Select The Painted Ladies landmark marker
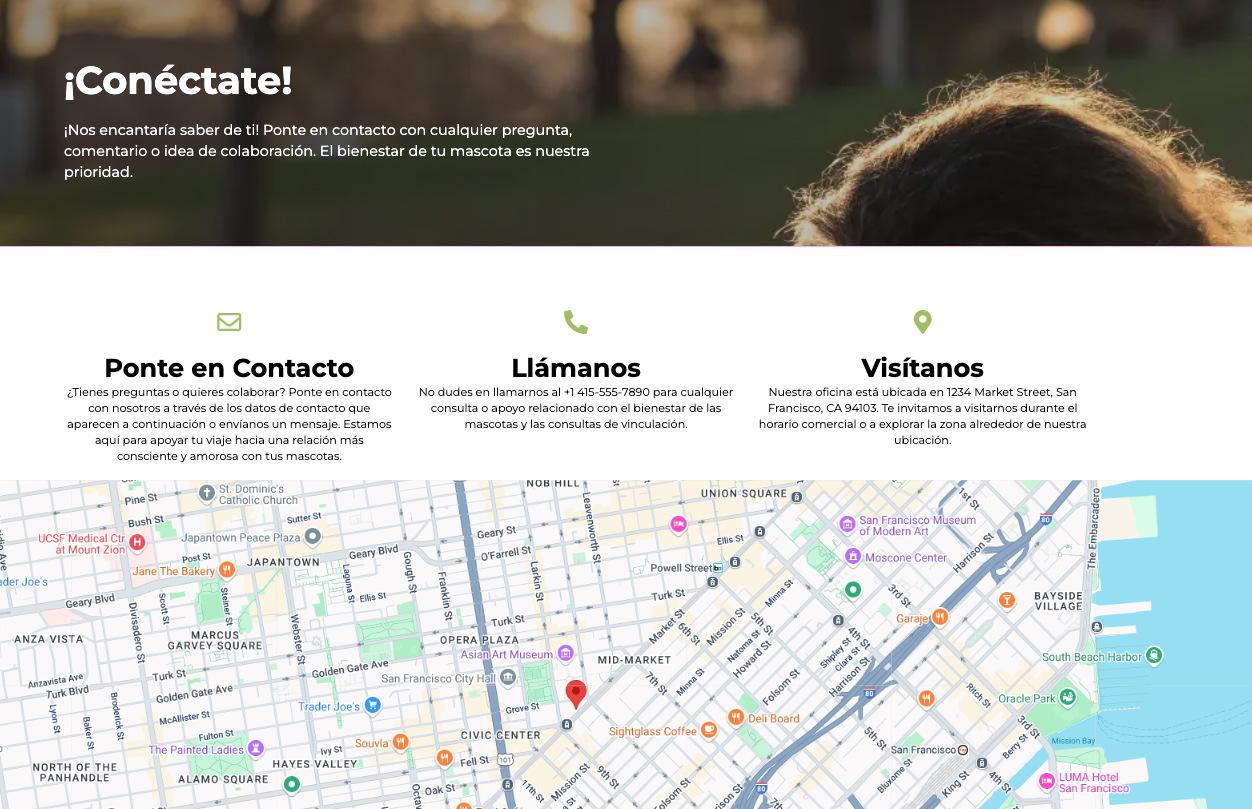The width and height of the screenshot is (1252, 809). [x=256, y=749]
